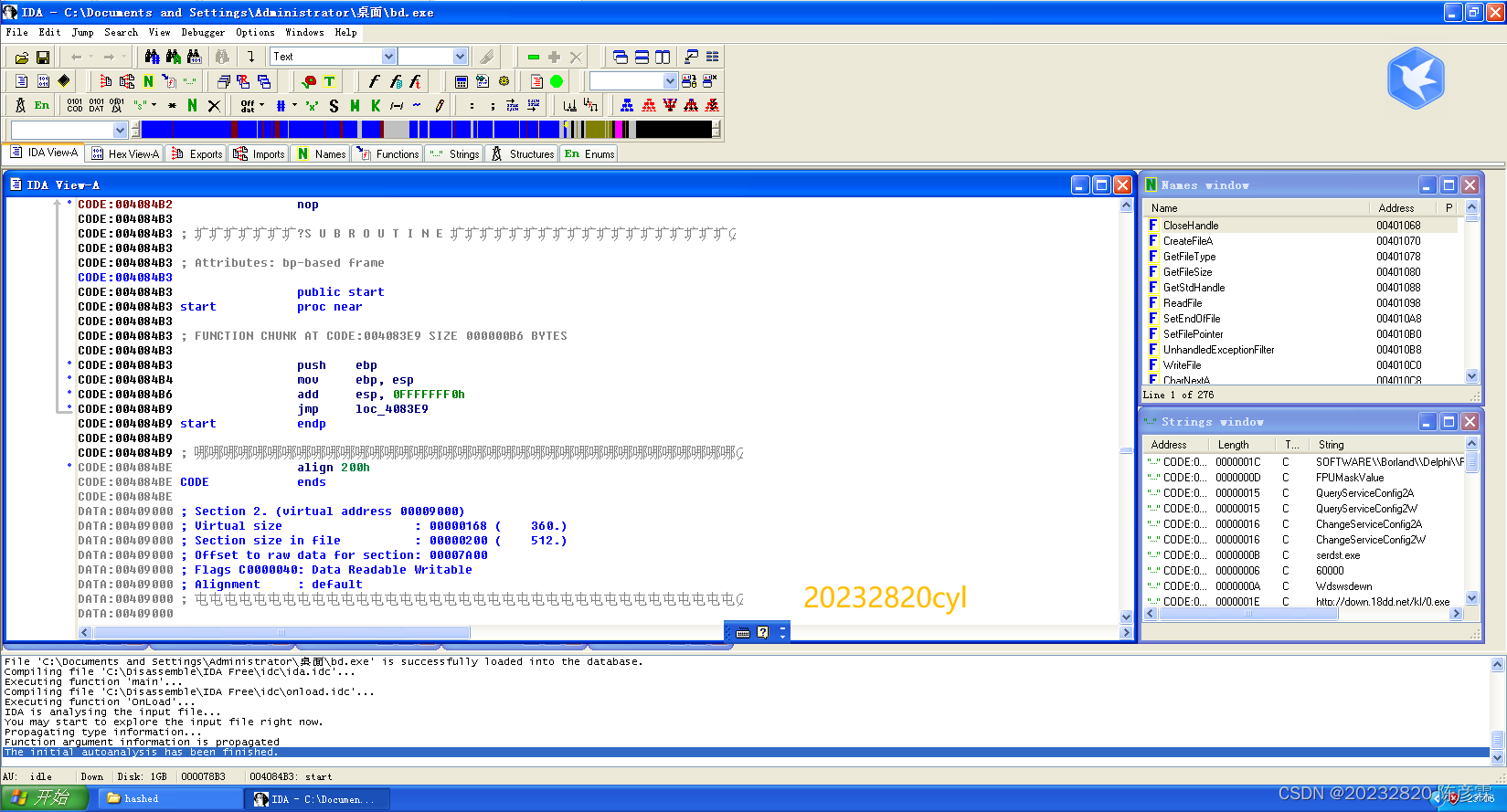The image size is (1507, 812).
Task: Expand the blue # number-format dropdown arrow
Action: [x=294, y=106]
